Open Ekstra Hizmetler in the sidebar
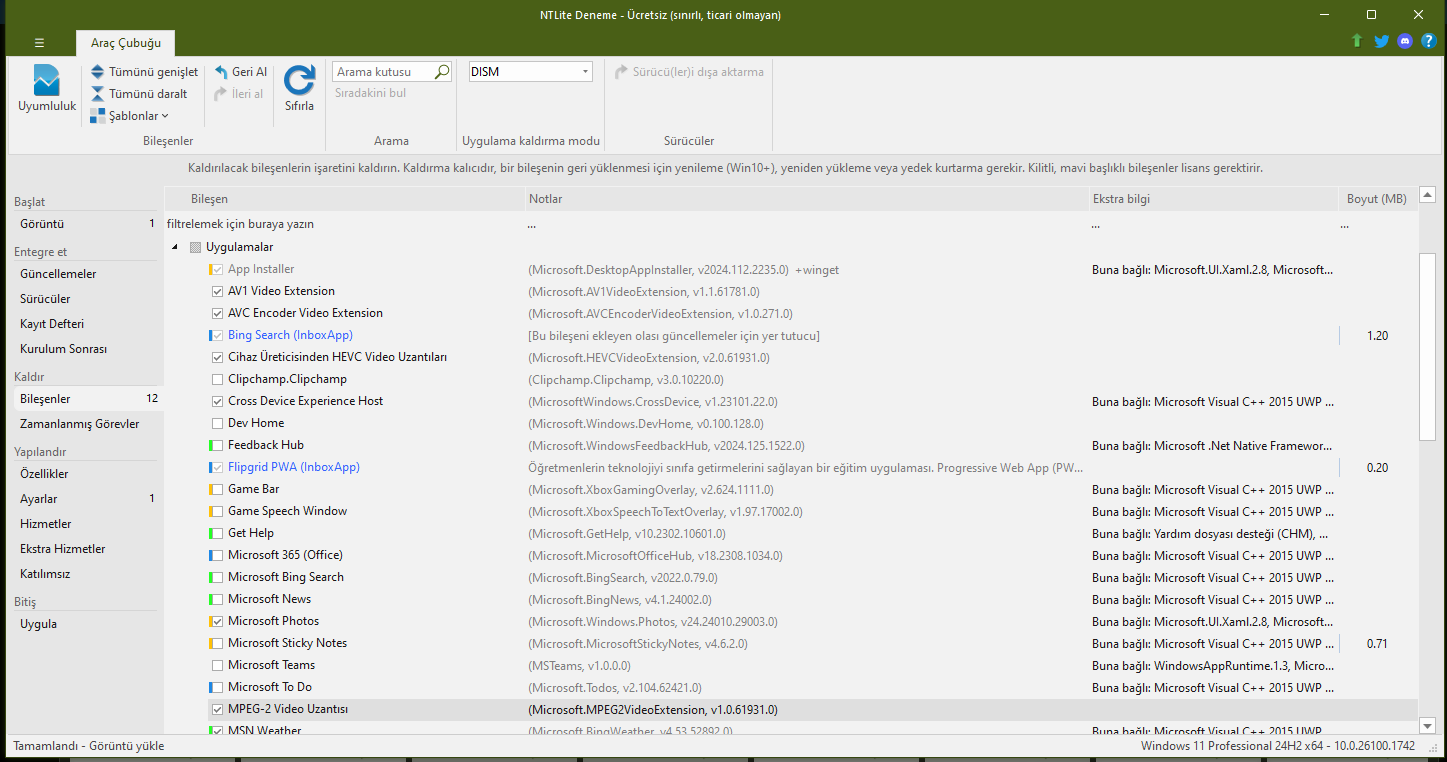The image size is (1447, 762). pyautogui.click(x=85, y=549)
